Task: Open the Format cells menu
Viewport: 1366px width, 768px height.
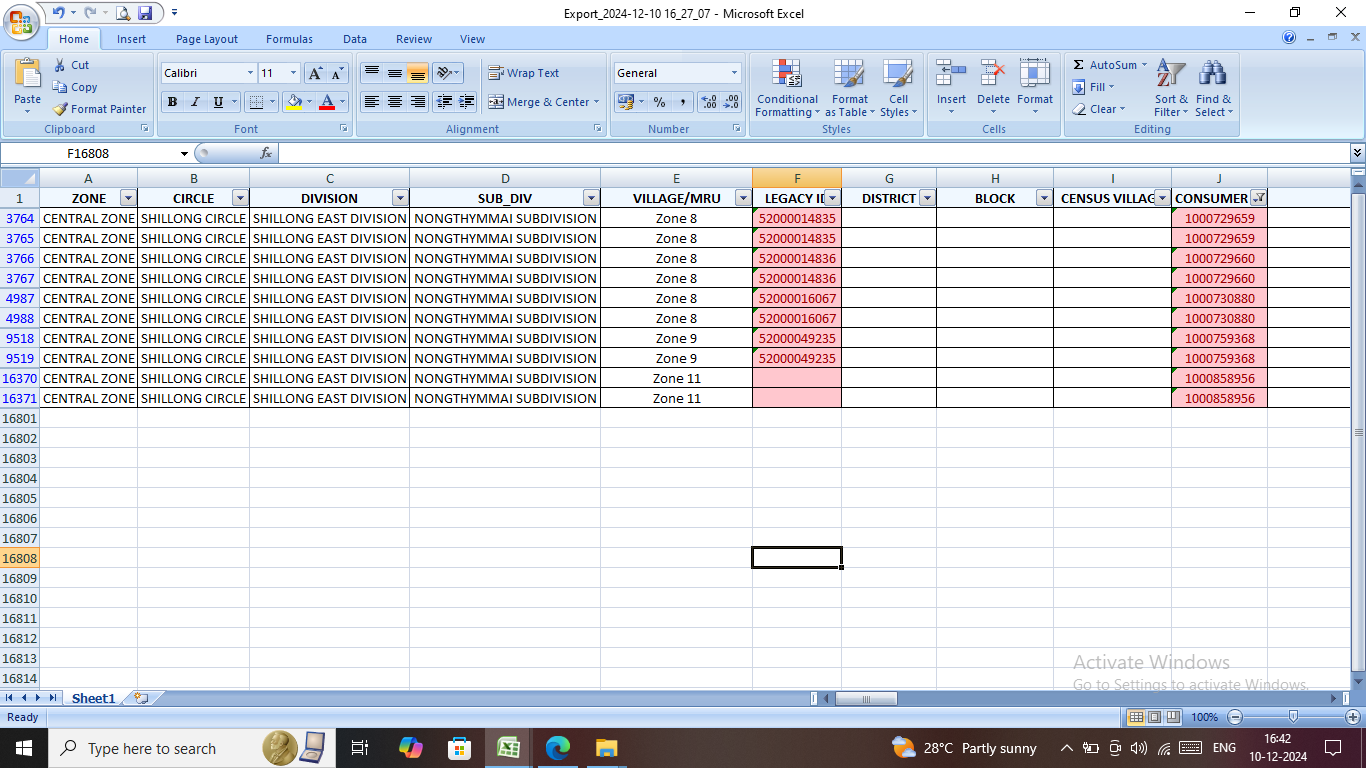Action: [x=1035, y=88]
